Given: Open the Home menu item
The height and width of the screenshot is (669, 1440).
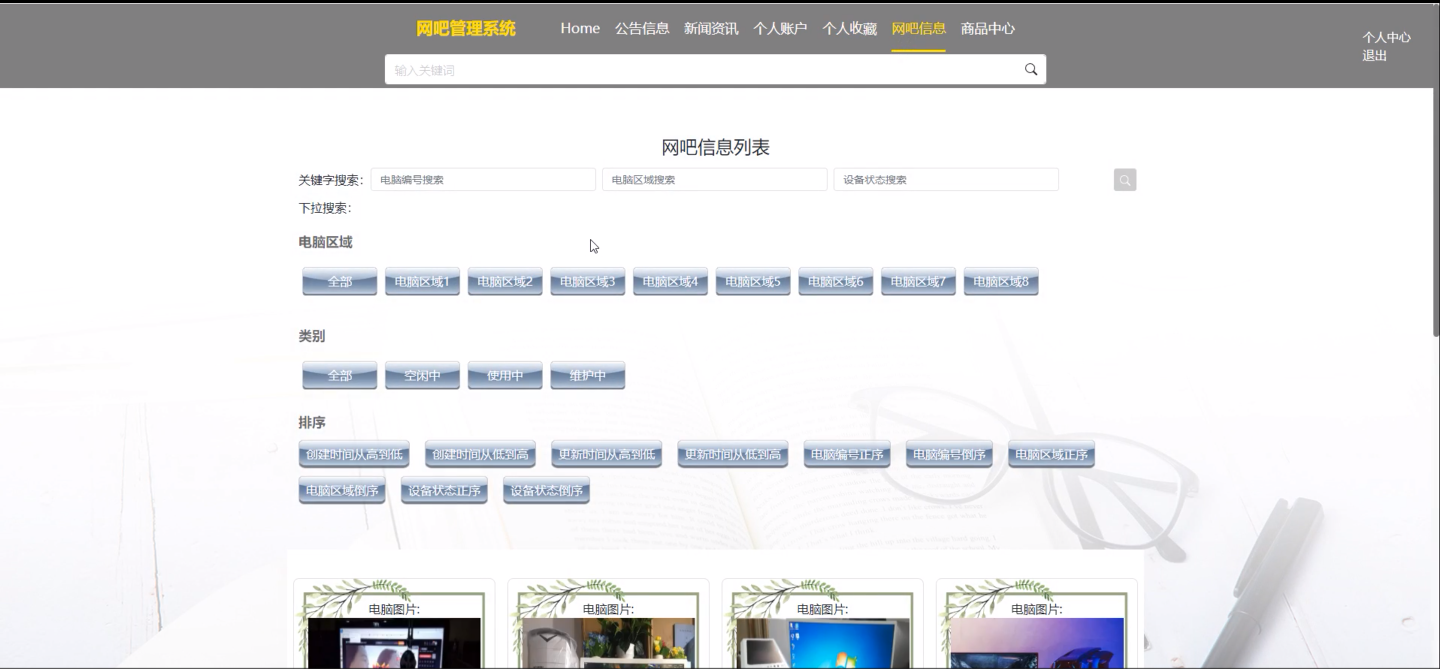Looking at the screenshot, I should tap(580, 29).
